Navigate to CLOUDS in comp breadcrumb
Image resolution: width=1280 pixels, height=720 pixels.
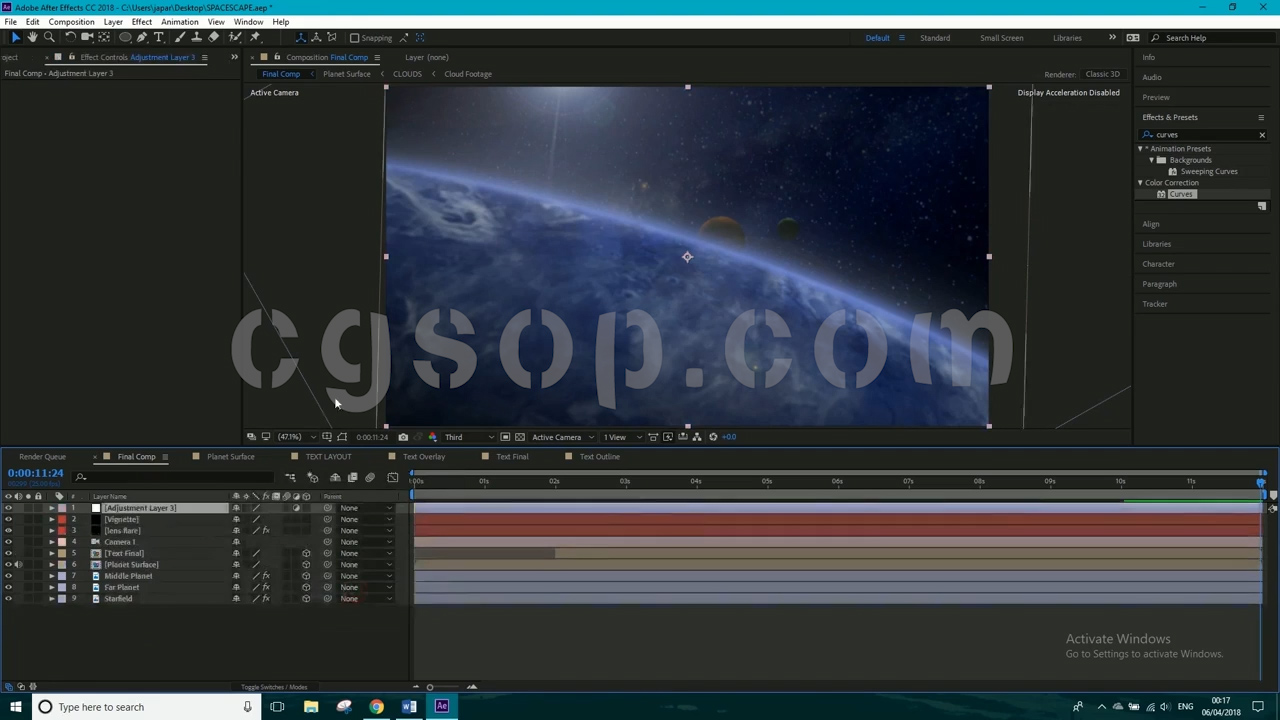pyautogui.click(x=407, y=74)
